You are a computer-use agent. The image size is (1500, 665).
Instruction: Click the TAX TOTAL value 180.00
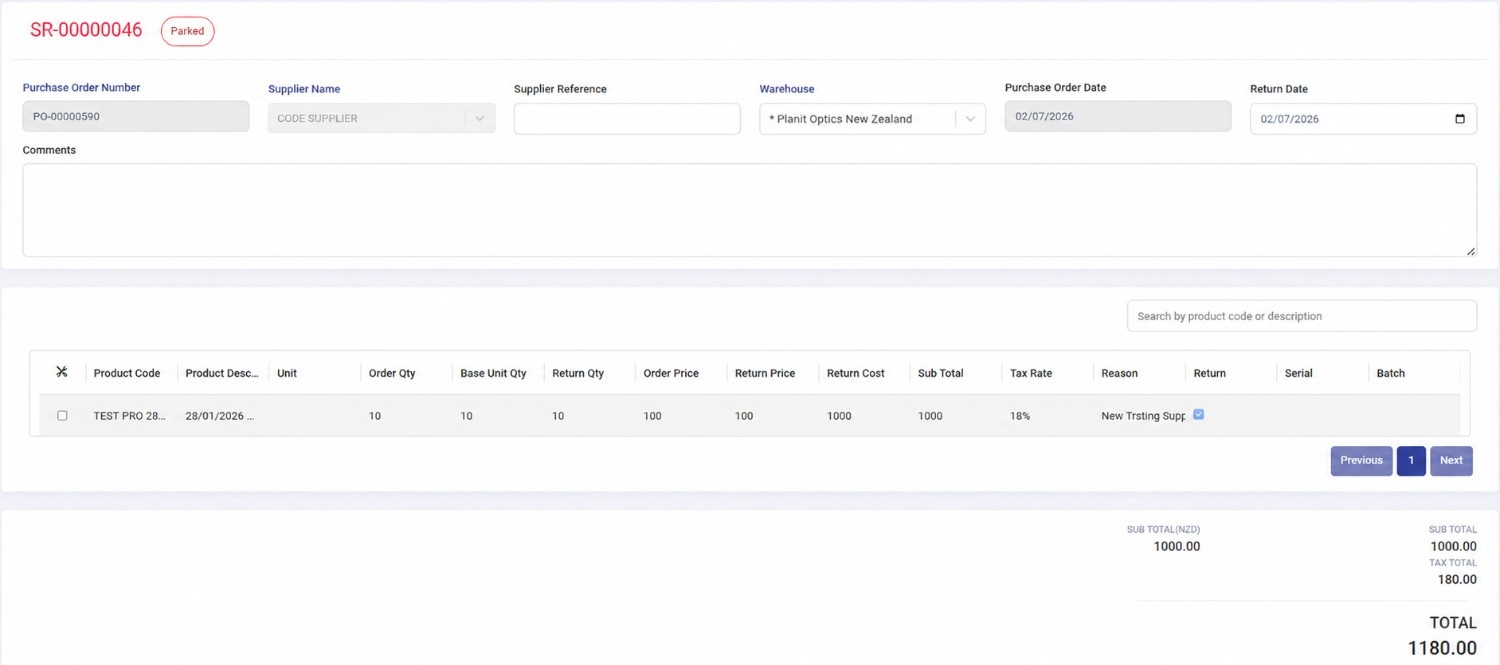point(1457,579)
